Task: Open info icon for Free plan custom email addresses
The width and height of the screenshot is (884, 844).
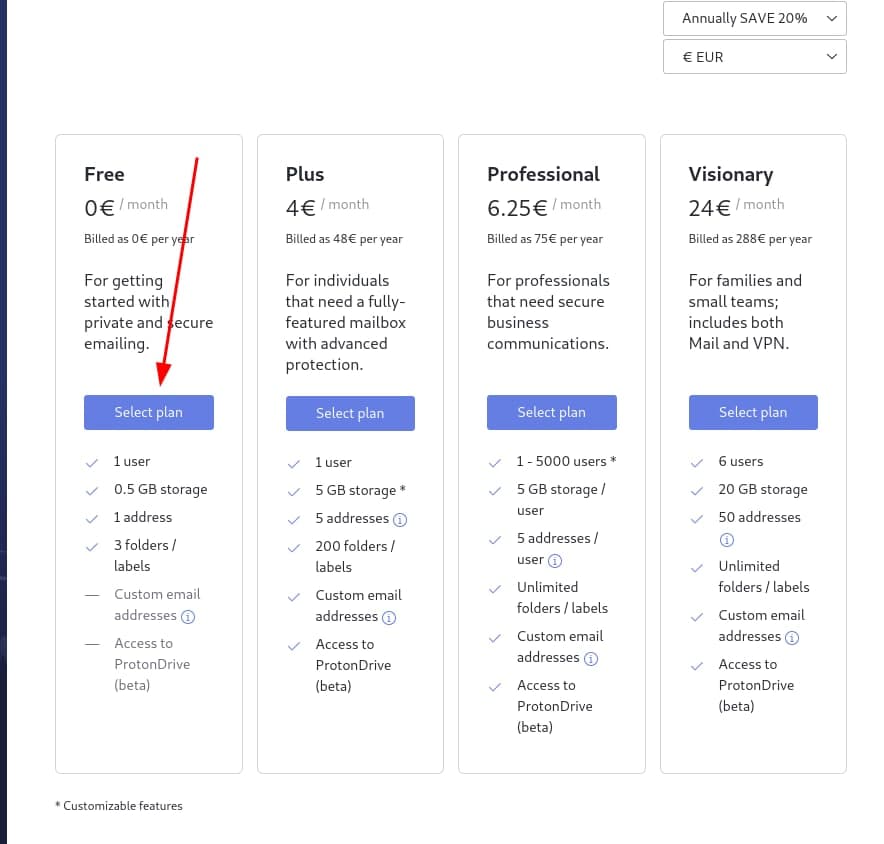Action: (x=188, y=617)
